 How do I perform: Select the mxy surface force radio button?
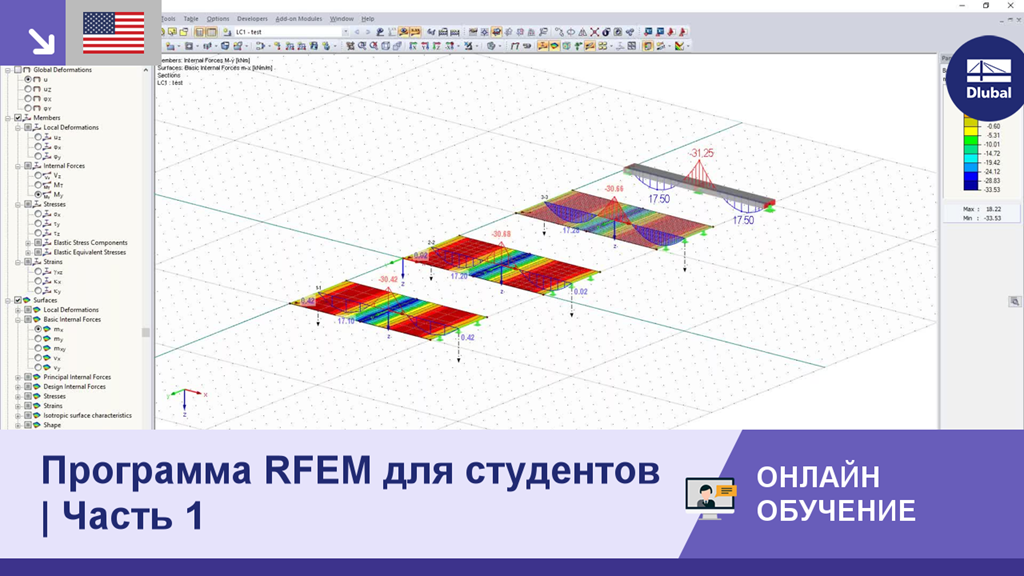pos(38,348)
